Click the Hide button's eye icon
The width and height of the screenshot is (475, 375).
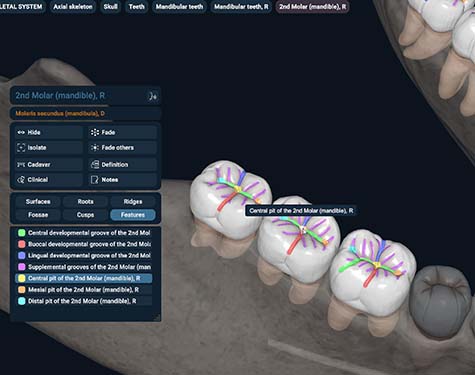coord(21,132)
